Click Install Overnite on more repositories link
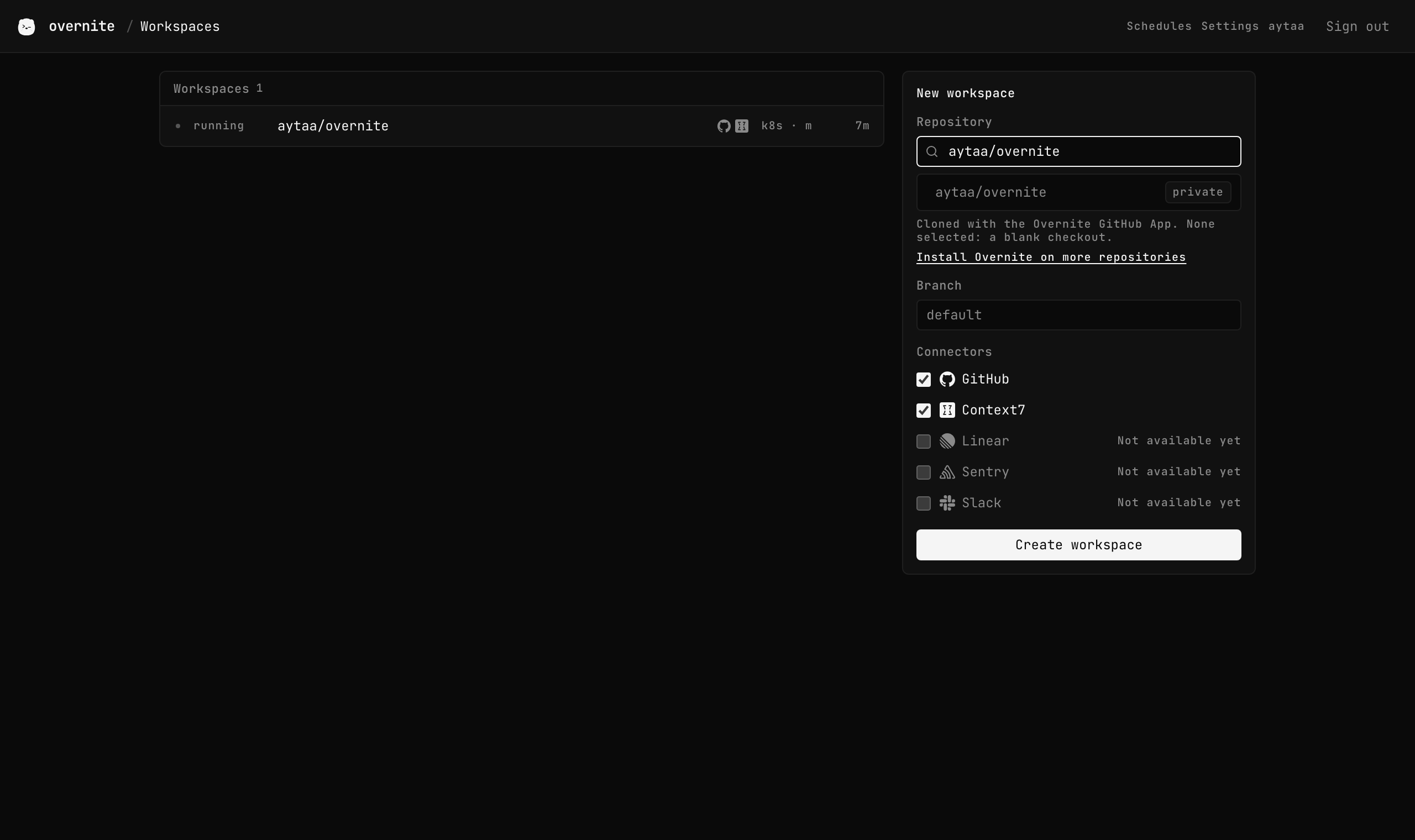Screen dimensions: 1415x840 (x=1051, y=258)
